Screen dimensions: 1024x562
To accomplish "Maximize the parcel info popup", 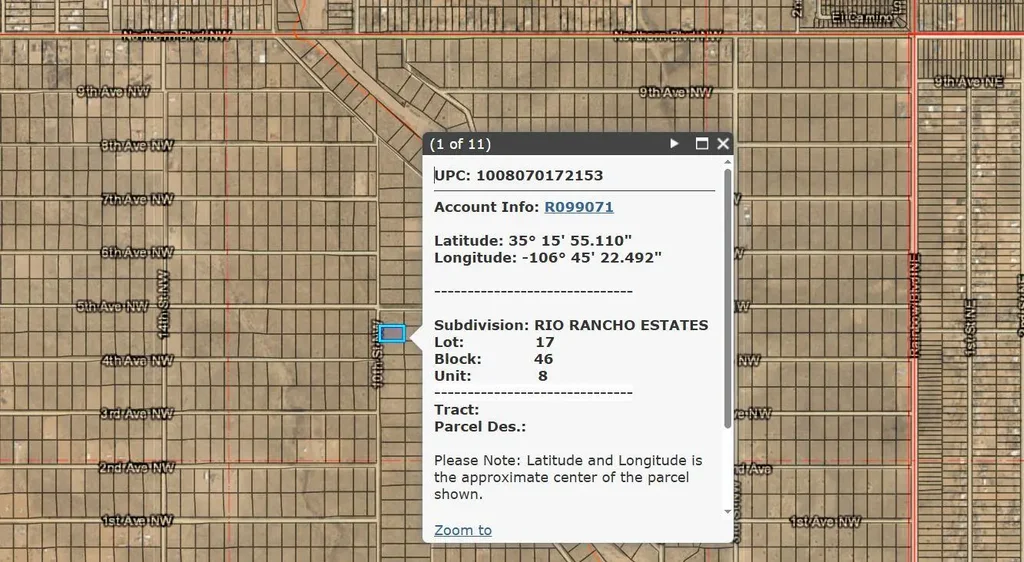I will pos(702,144).
